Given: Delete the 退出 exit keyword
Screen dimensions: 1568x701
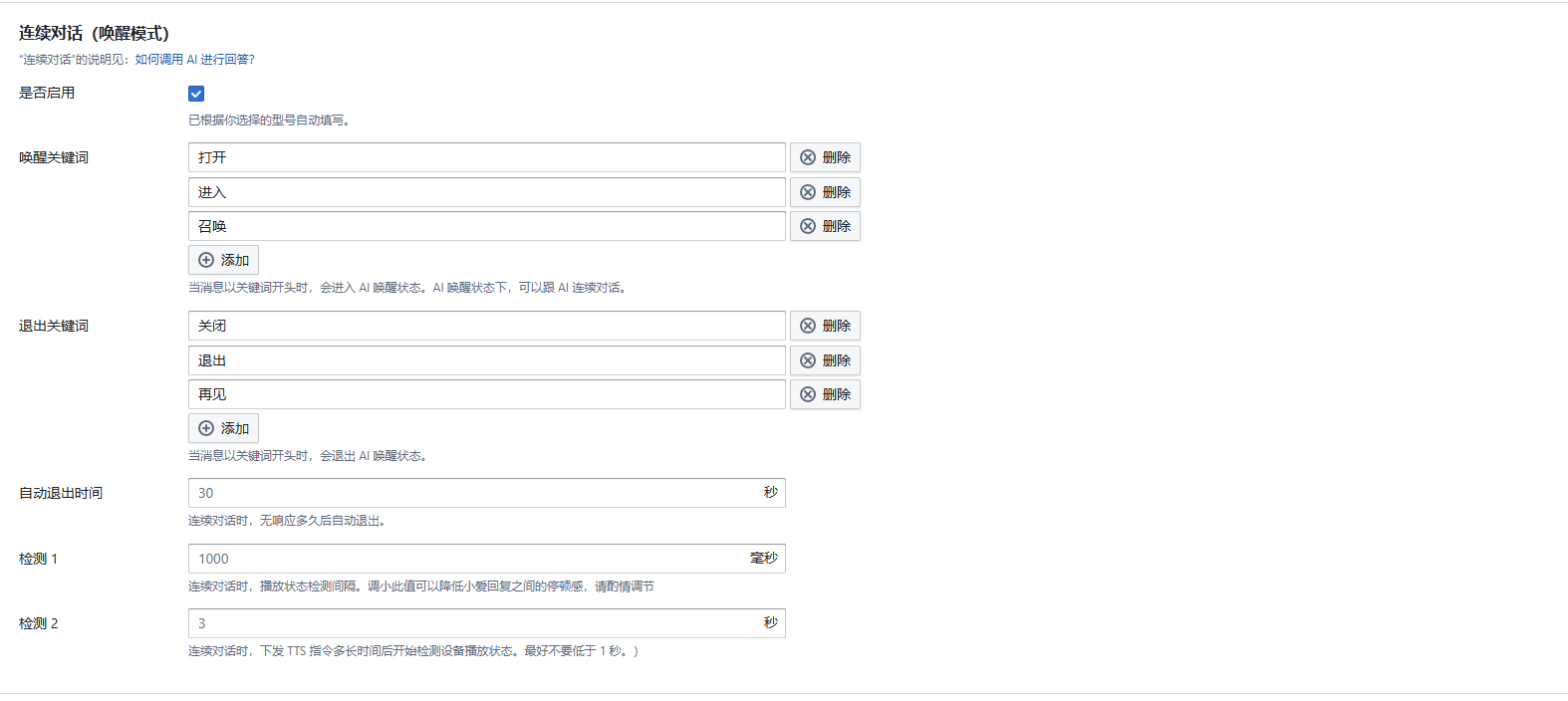Looking at the screenshot, I should pos(825,360).
